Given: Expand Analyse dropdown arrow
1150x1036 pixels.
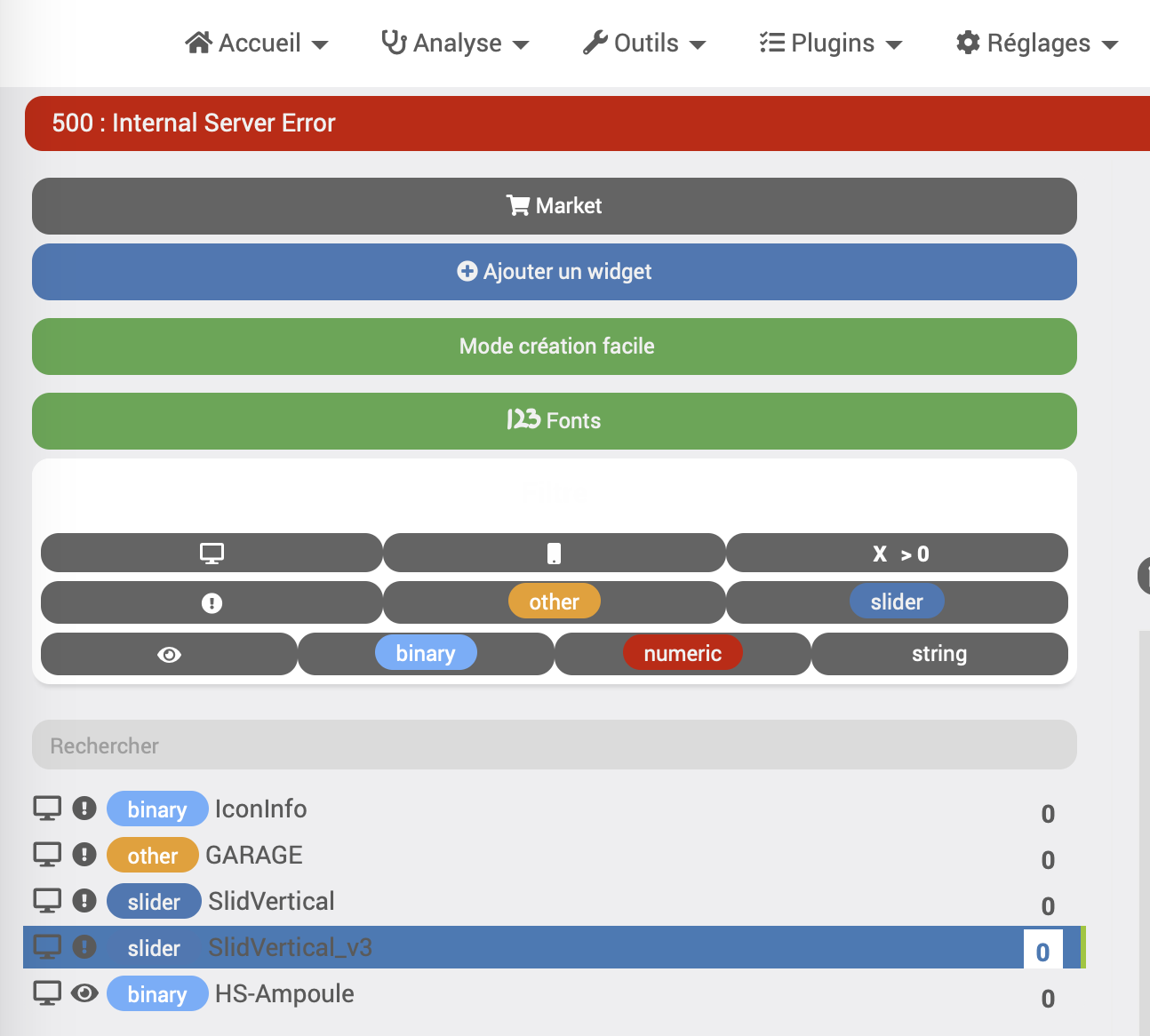Looking at the screenshot, I should point(521,44).
